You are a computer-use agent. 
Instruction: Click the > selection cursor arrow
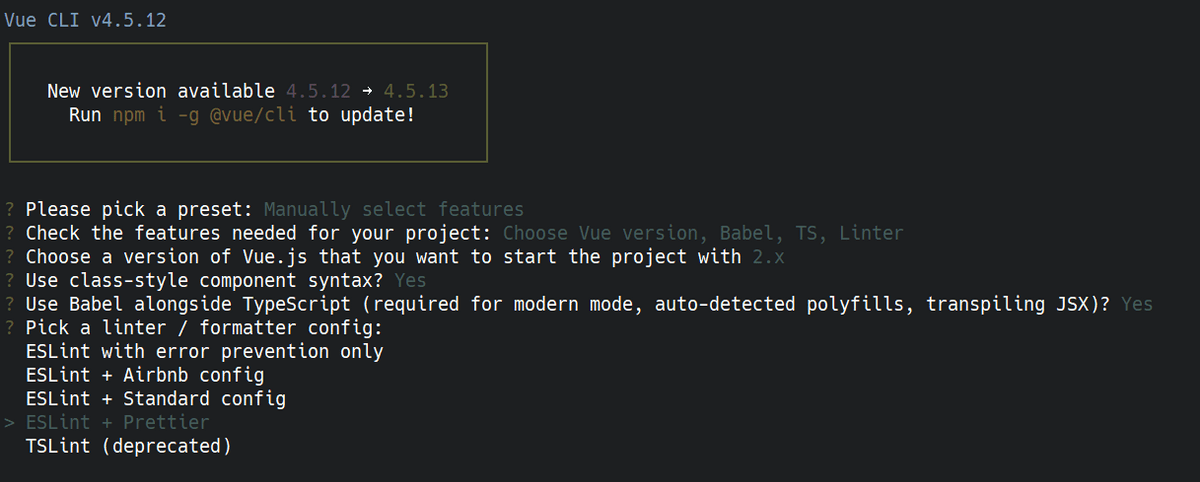tap(9, 422)
